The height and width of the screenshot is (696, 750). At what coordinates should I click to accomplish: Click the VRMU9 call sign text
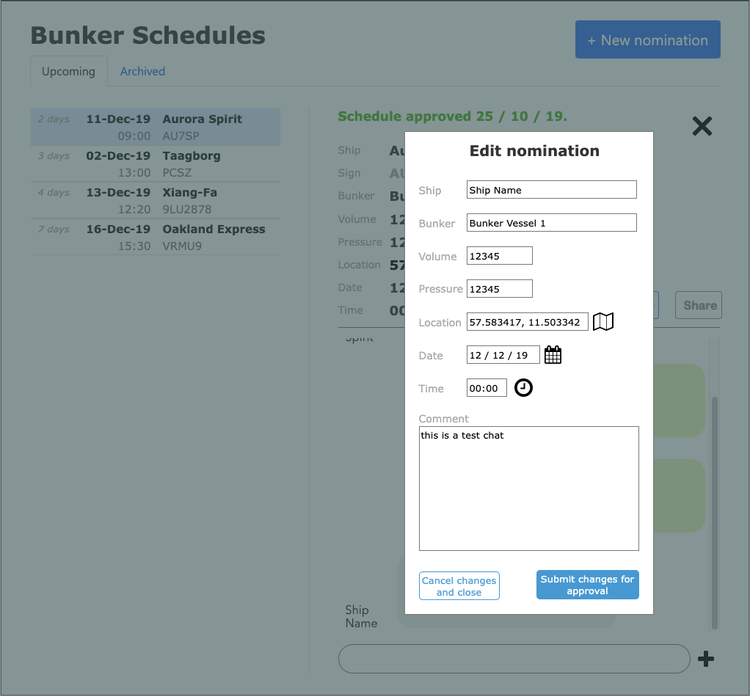[x=182, y=246]
